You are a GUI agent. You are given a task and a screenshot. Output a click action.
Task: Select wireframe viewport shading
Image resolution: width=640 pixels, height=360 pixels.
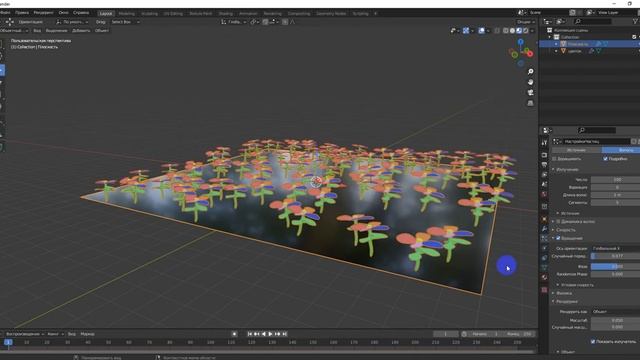506,31
